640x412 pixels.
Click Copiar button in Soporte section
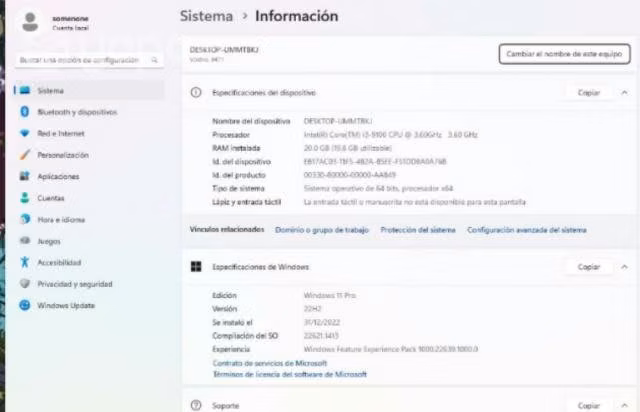(x=589, y=405)
